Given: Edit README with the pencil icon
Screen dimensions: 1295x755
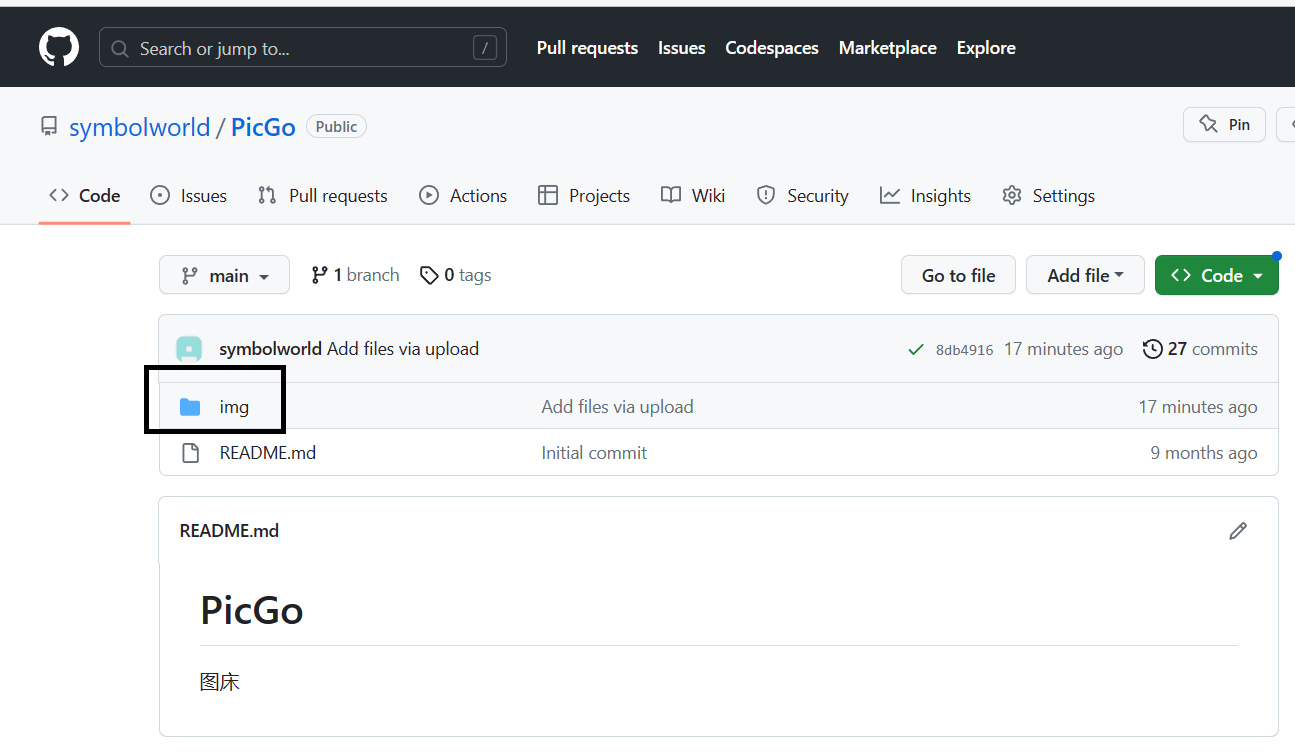Looking at the screenshot, I should 1238,531.
